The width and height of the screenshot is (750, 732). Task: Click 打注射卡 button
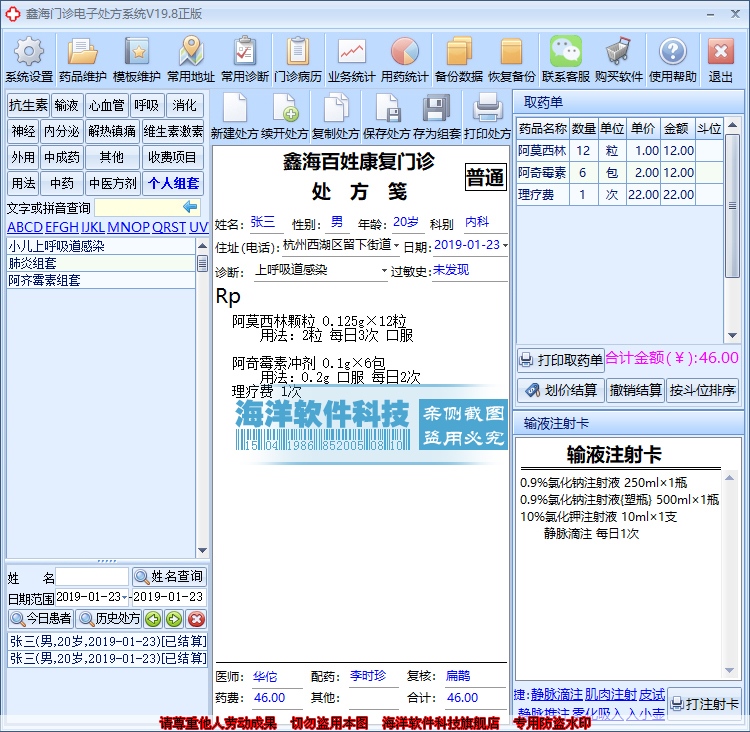click(704, 704)
